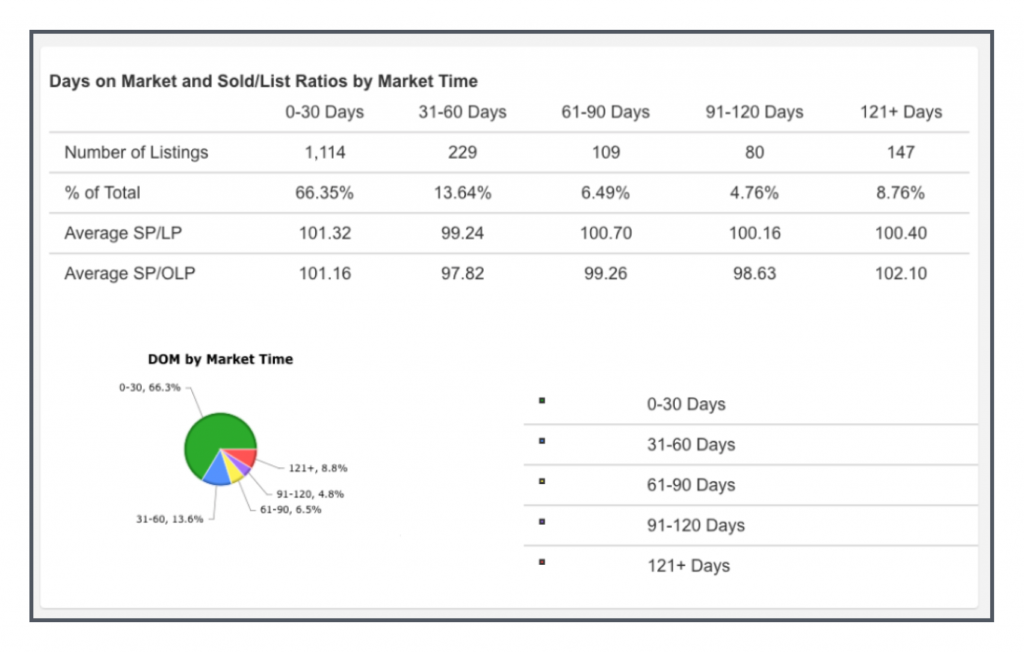Click the 66.35% of total cell
Viewport: 1024px width, 652px height.
point(324,193)
